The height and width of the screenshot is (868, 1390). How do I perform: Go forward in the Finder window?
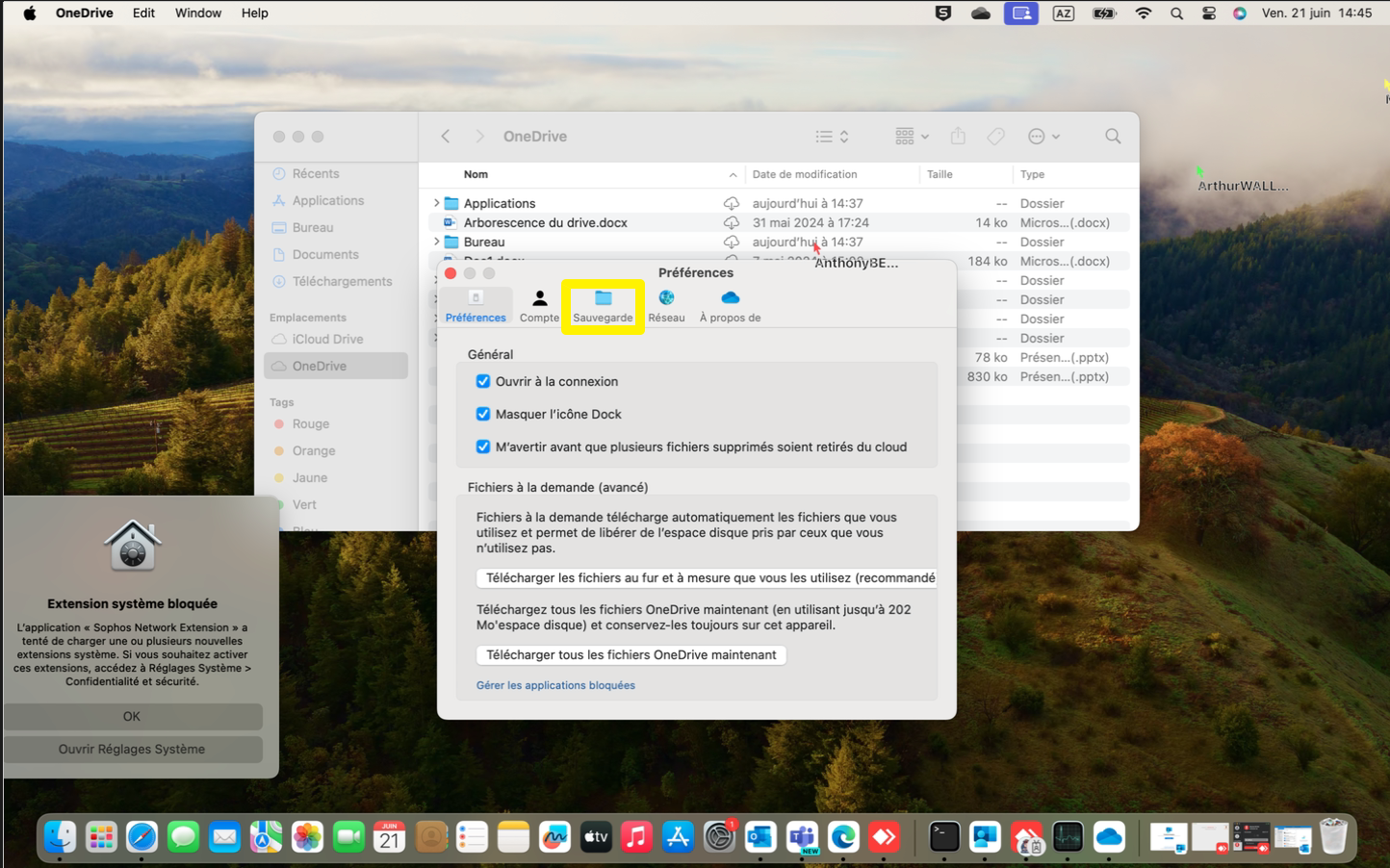(479, 137)
